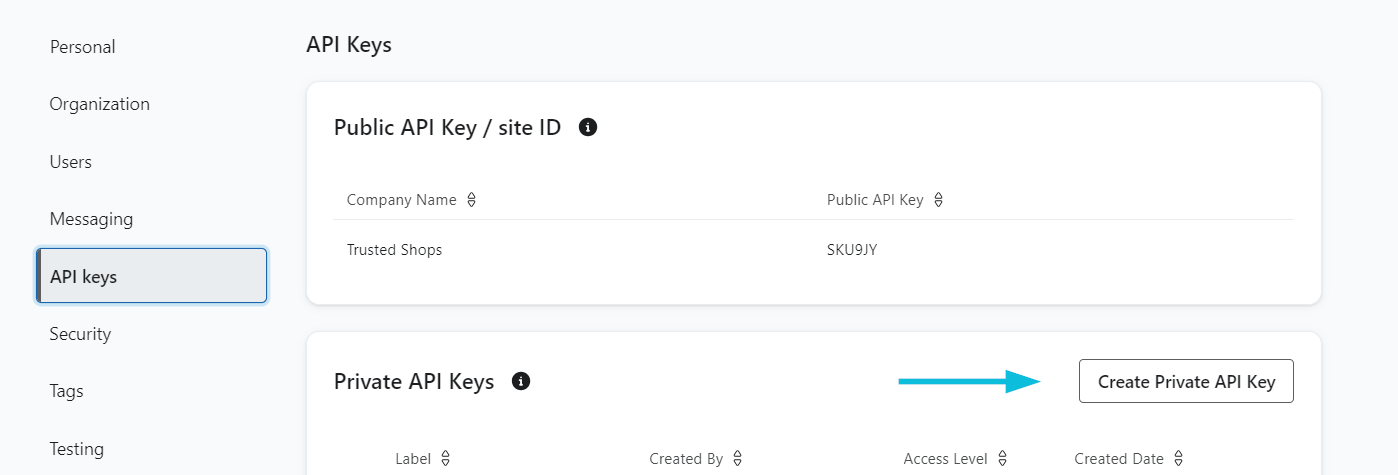The height and width of the screenshot is (475, 1398).
Task: Sort private keys by Access Level arrows
Action: 1002,459
